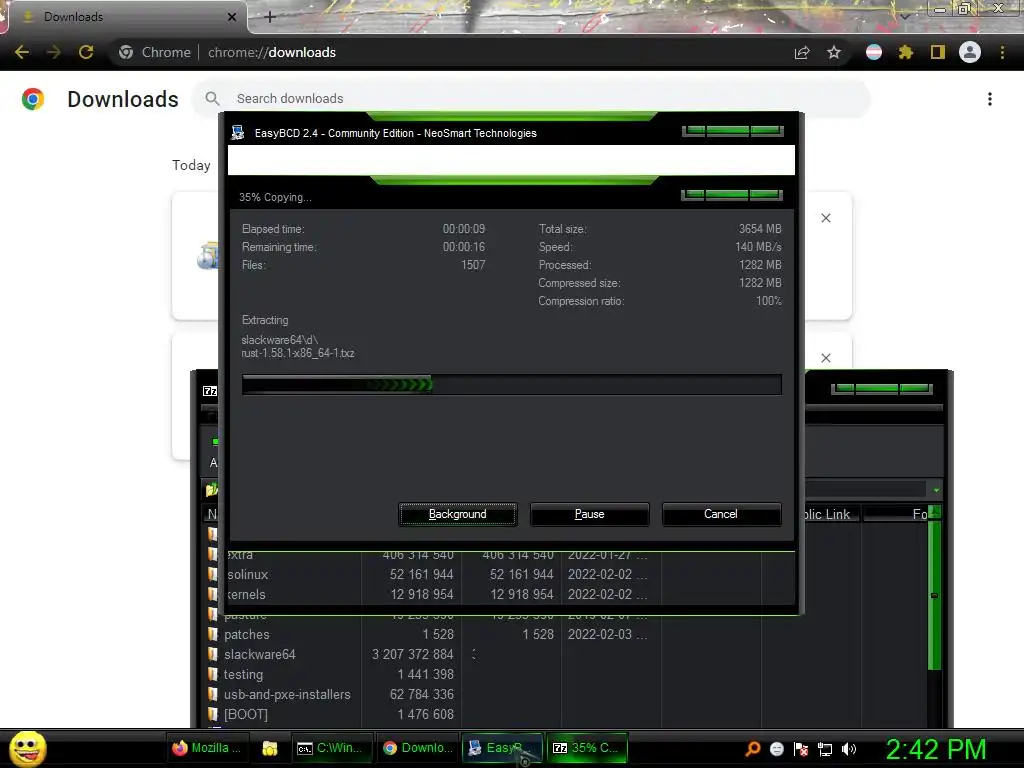Screen dimensions: 1024x768
Task: Go forward in Chrome
Action: [54, 52]
